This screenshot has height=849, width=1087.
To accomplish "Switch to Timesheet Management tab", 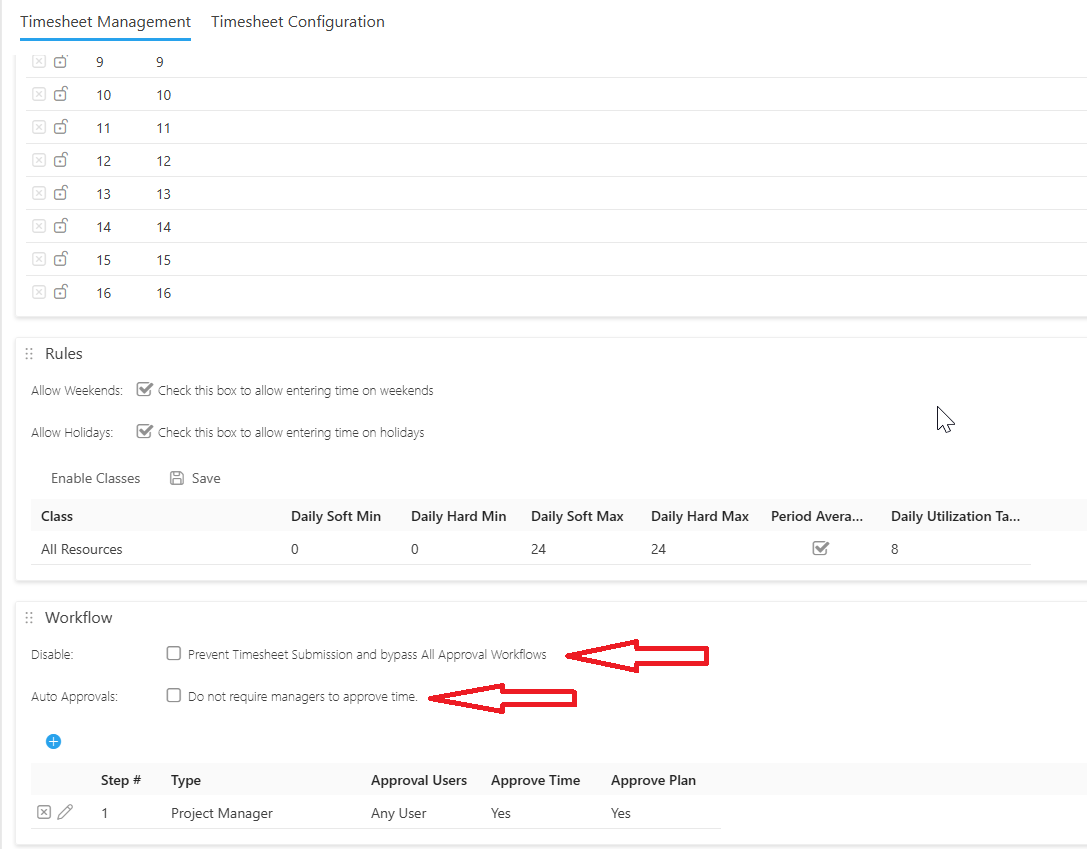I will click(105, 21).
